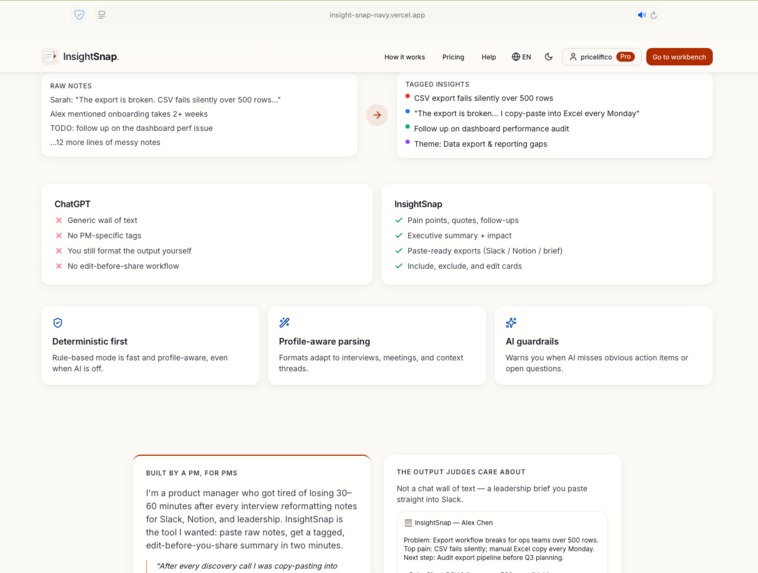Click the globe icon in the navigation bar
This screenshot has height=573, width=758.
516,57
